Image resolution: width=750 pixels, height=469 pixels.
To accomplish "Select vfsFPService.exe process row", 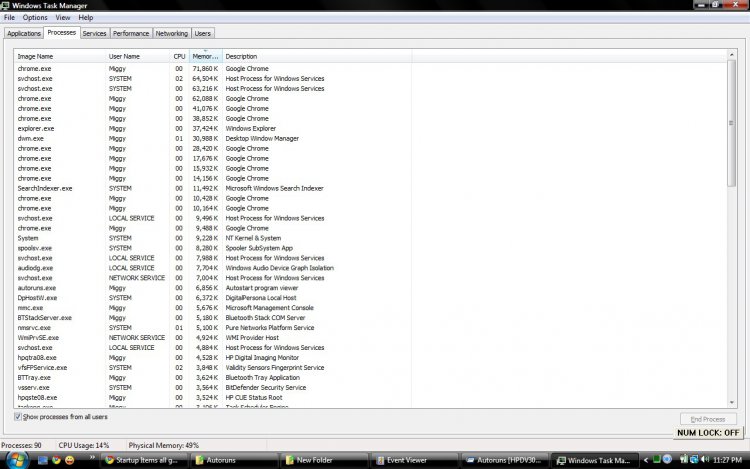I will pos(213,368).
